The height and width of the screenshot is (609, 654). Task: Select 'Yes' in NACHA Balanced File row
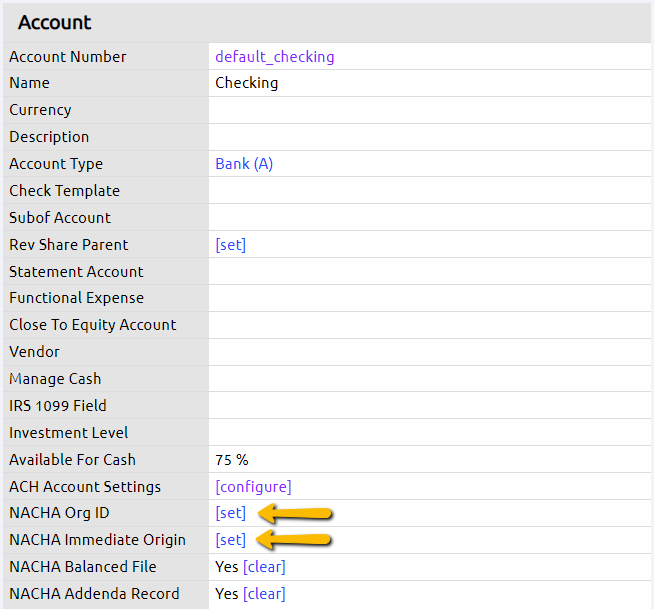click(226, 567)
